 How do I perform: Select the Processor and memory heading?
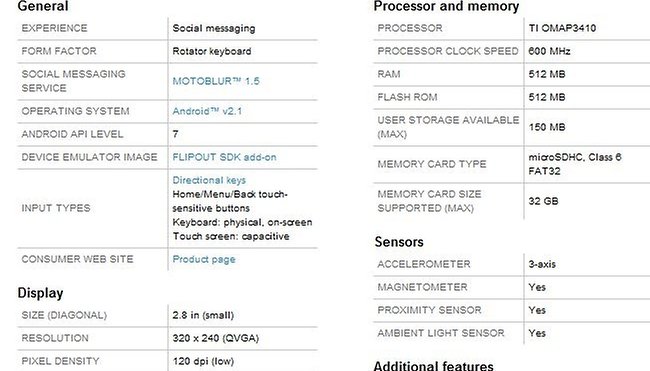[446, 6]
